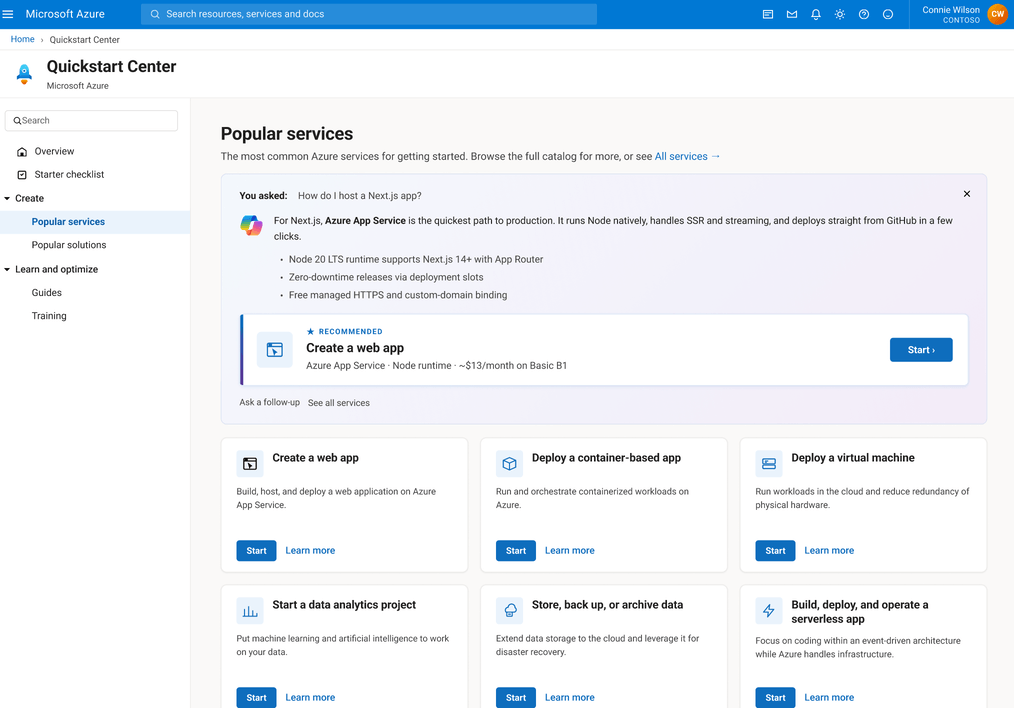1014x708 pixels.
Task: Click the smiley feedback icon
Action: click(x=887, y=14)
